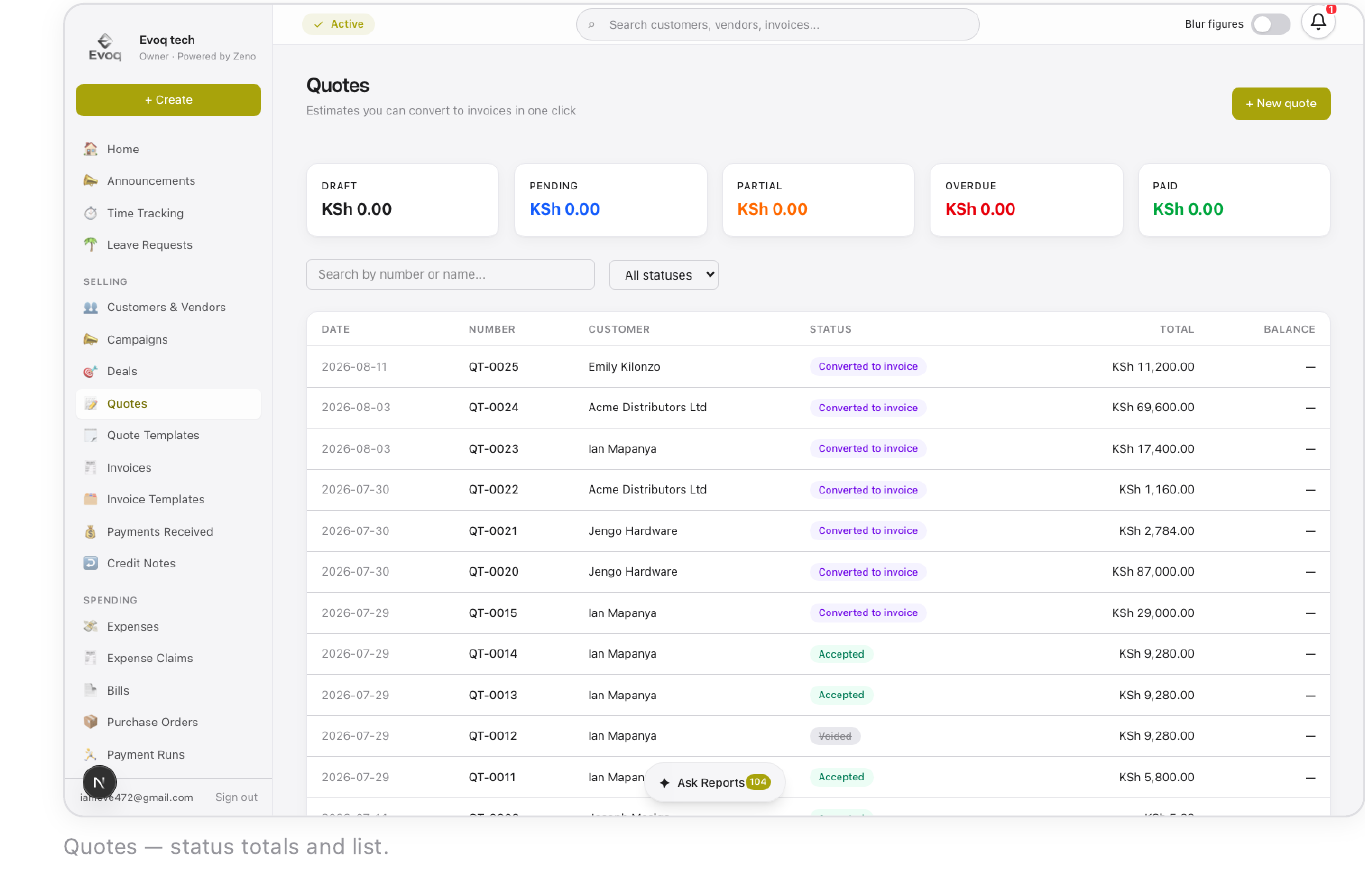Click the Sign out link
Screen dimensions: 1365x881
(x=236, y=797)
